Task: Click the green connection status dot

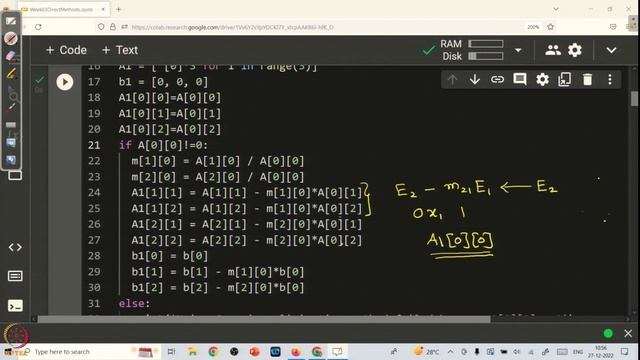Action: (x=608, y=333)
